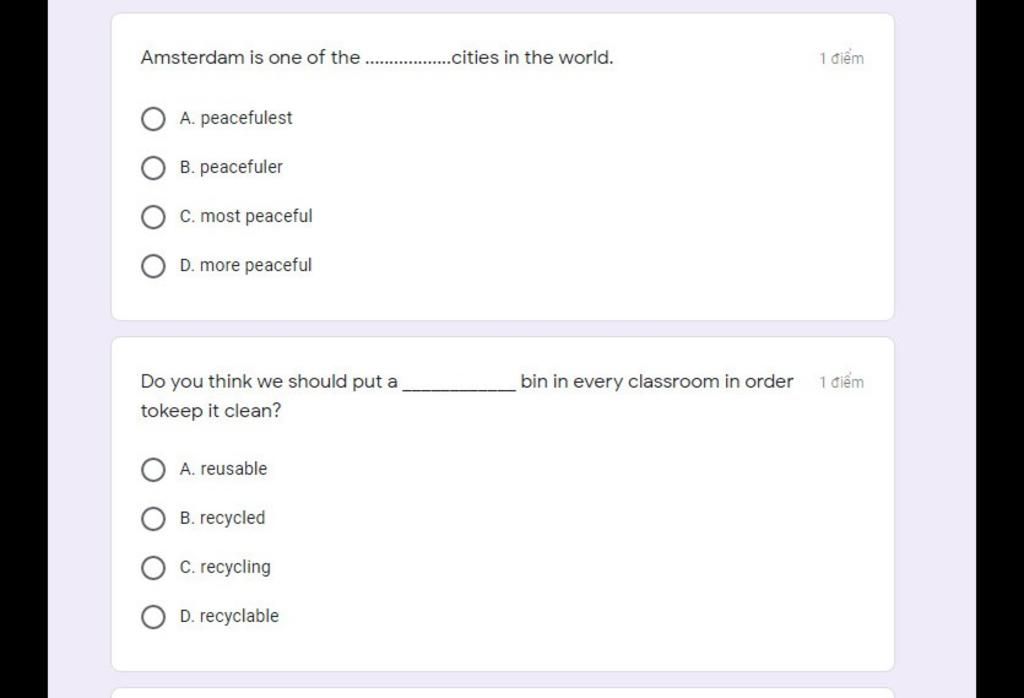Click the 'A. reusable' answer text
1024x698 pixels.
tap(223, 469)
